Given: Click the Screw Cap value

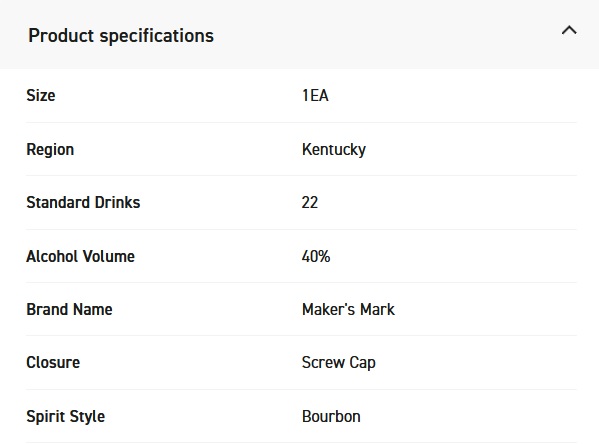Looking at the screenshot, I should pyautogui.click(x=339, y=363).
